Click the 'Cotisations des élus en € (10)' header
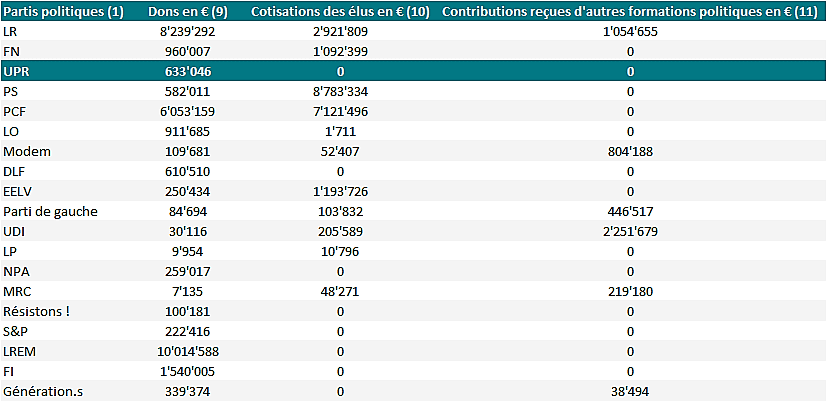Image resolution: width=827 pixels, height=401 pixels. (x=340, y=11)
